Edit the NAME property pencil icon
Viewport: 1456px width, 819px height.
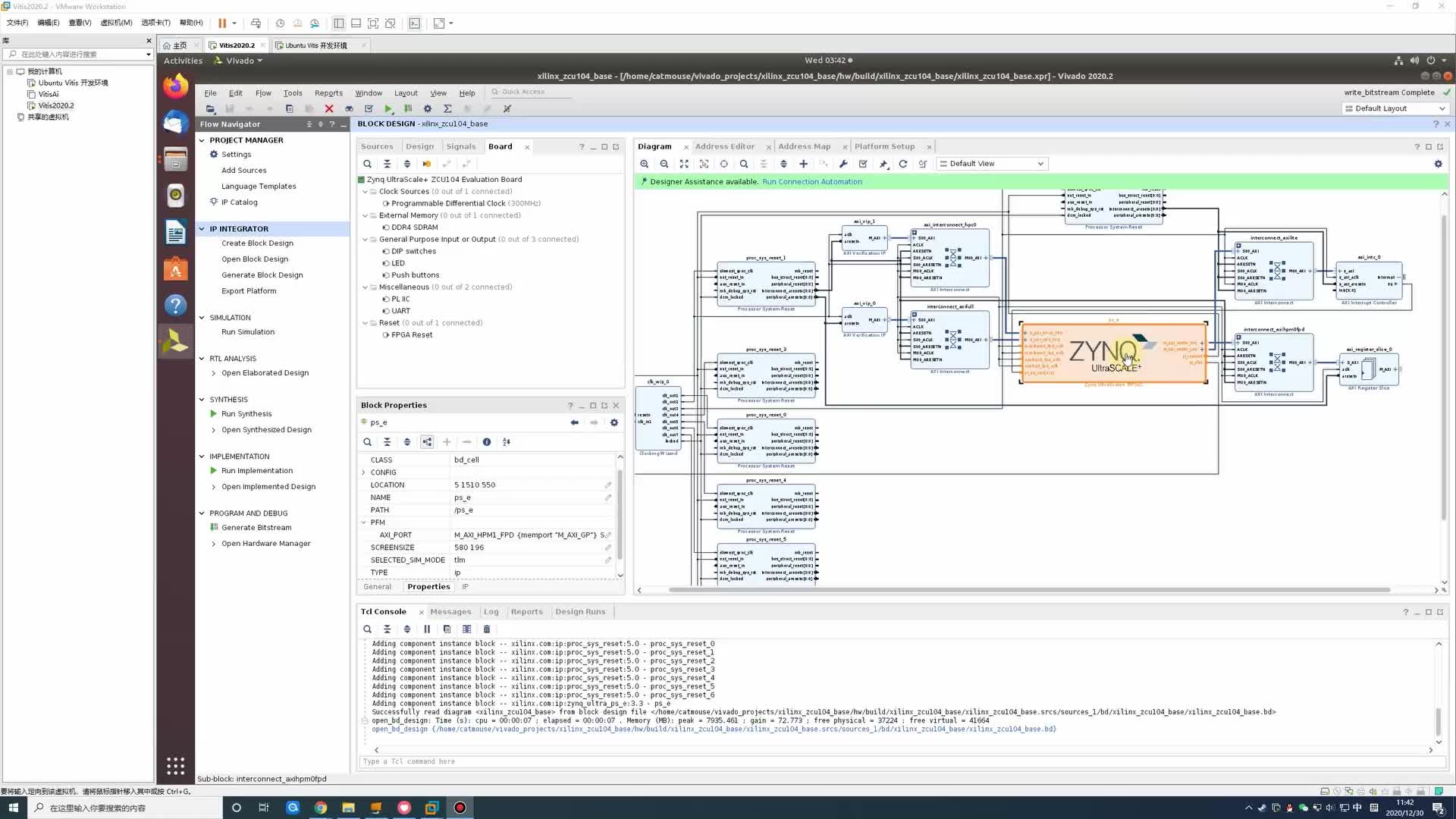[607, 497]
